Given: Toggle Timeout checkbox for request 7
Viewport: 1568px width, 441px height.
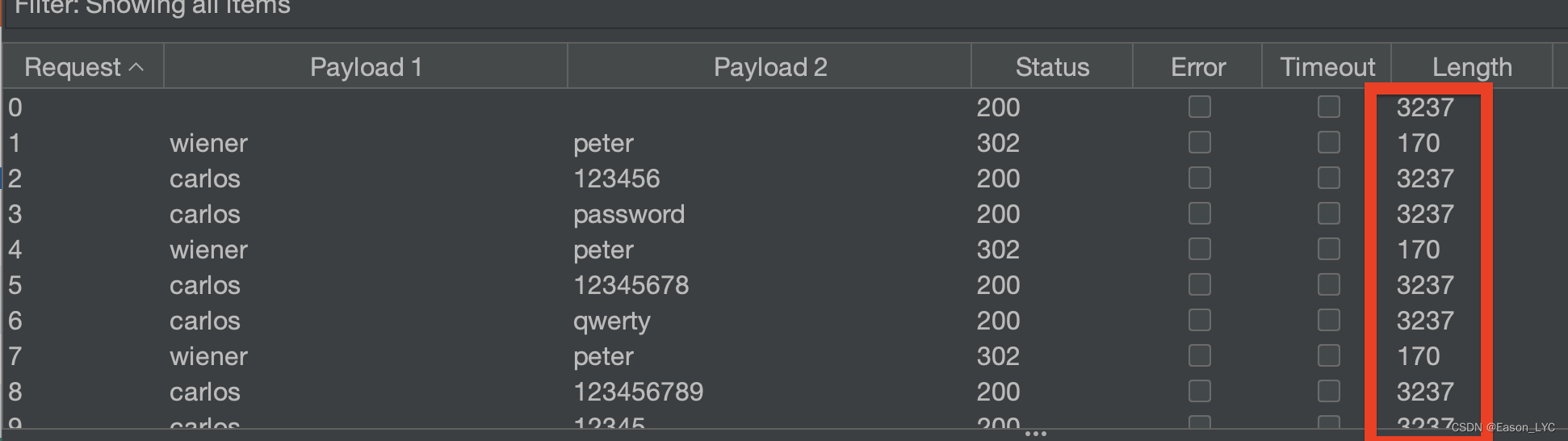Looking at the screenshot, I should click(x=1329, y=355).
